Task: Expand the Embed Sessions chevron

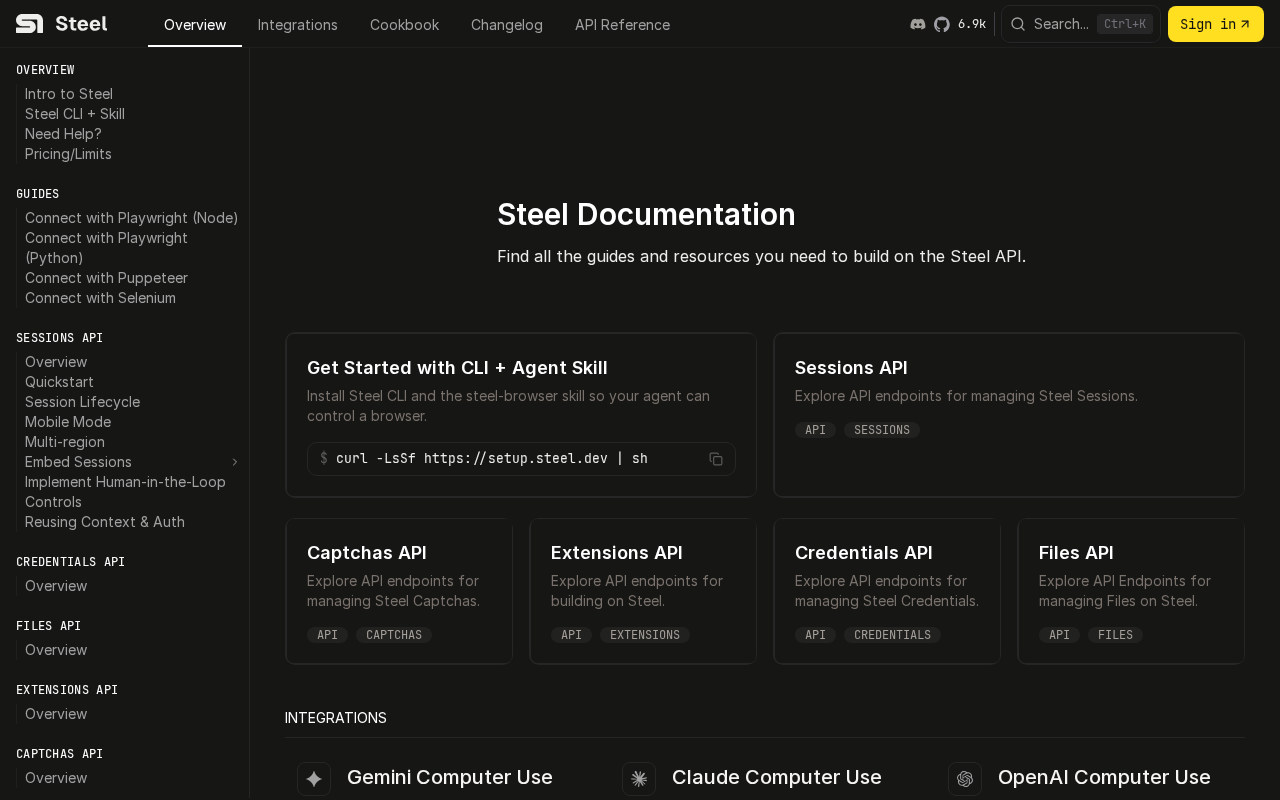Action: (235, 462)
